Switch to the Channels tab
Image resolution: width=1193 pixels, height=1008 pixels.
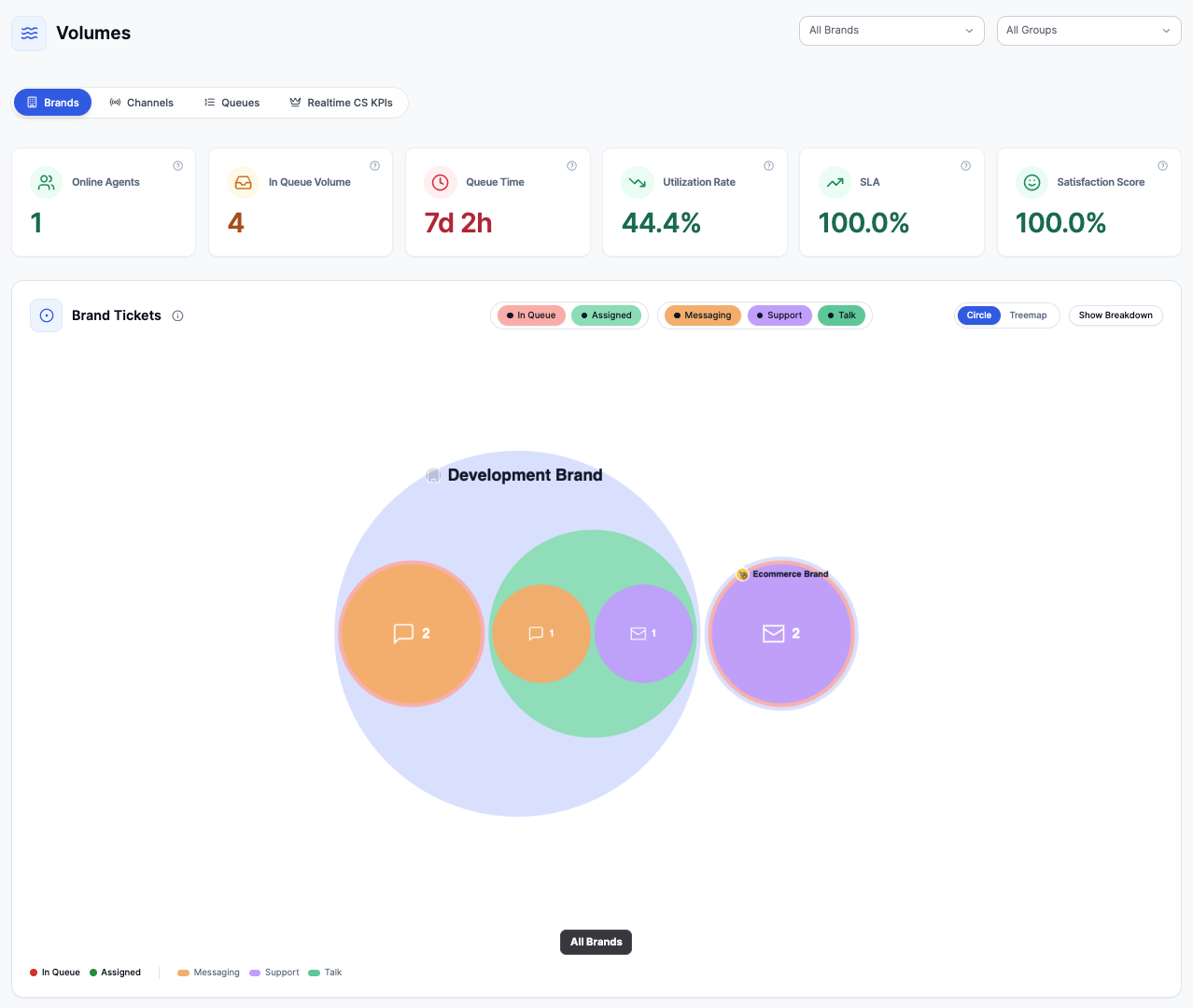[142, 103]
